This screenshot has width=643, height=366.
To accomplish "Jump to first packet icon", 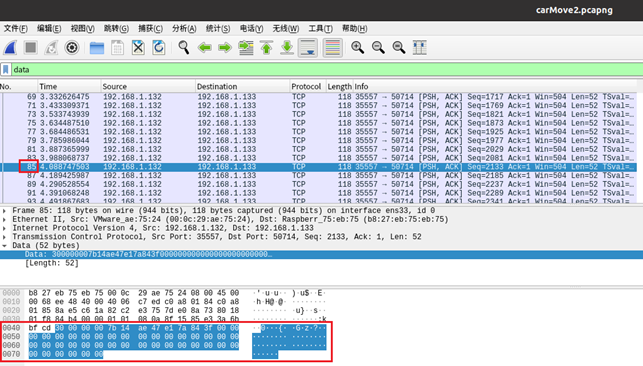I will (x=266, y=48).
